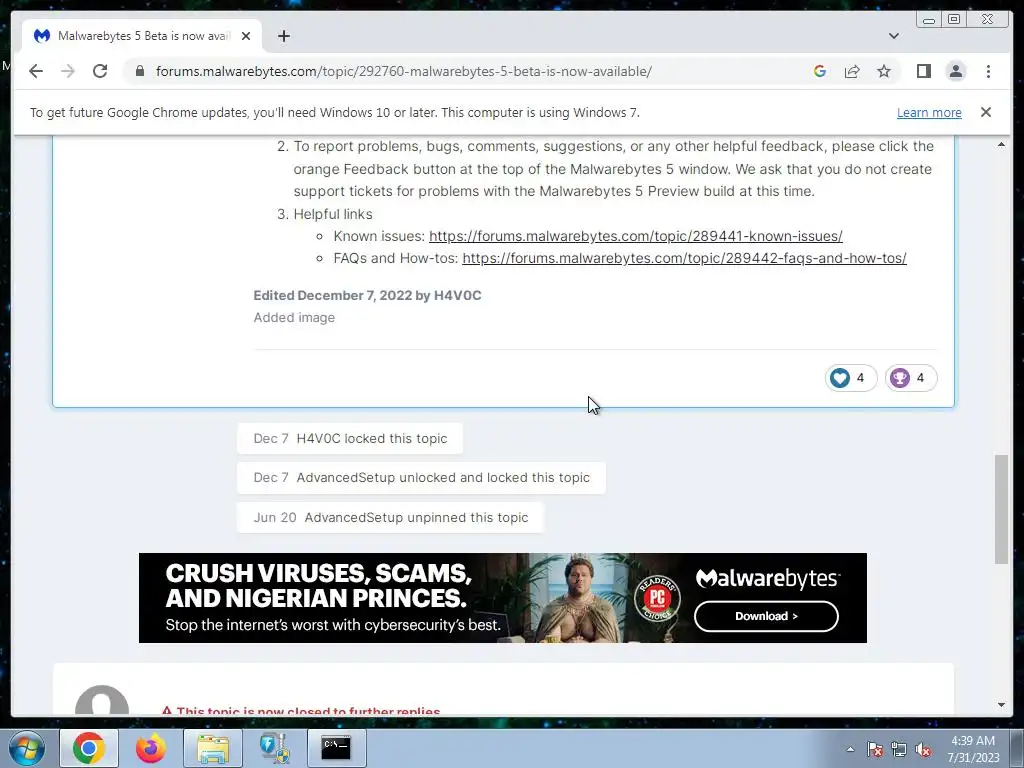Open the FAQs and How-tos link
The width and height of the screenshot is (1024, 768).
684,258
